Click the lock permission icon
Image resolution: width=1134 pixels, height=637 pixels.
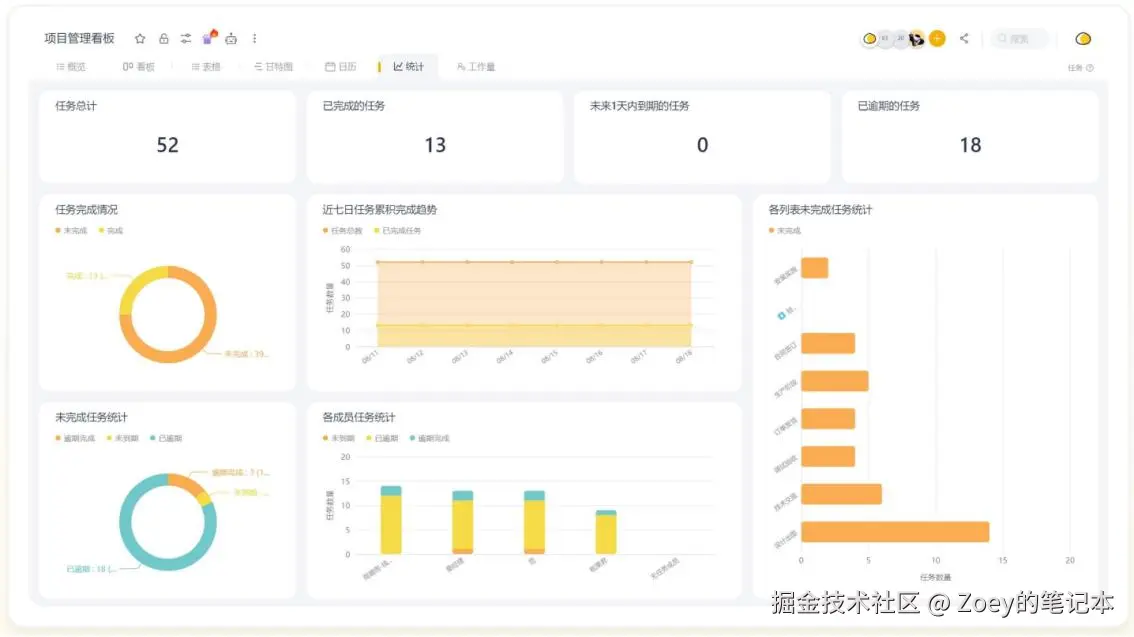point(164,38)
